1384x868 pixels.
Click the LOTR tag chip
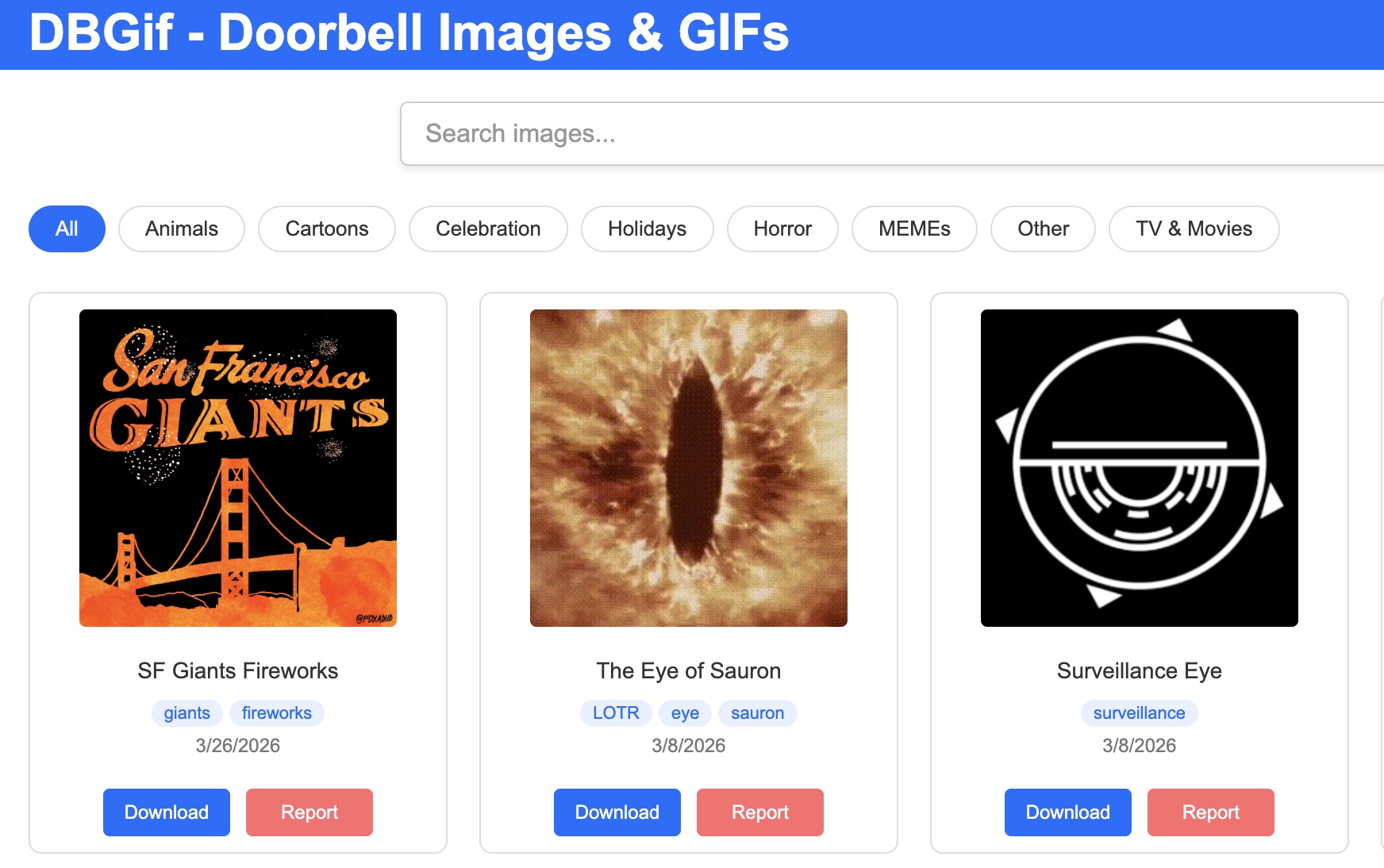pyautogui.click(x=617, y=712)
